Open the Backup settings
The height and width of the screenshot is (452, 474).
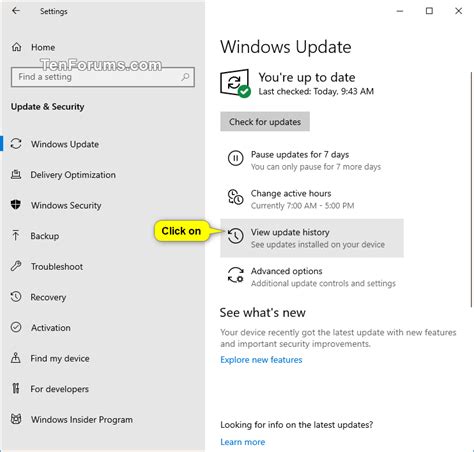[45, 236]
